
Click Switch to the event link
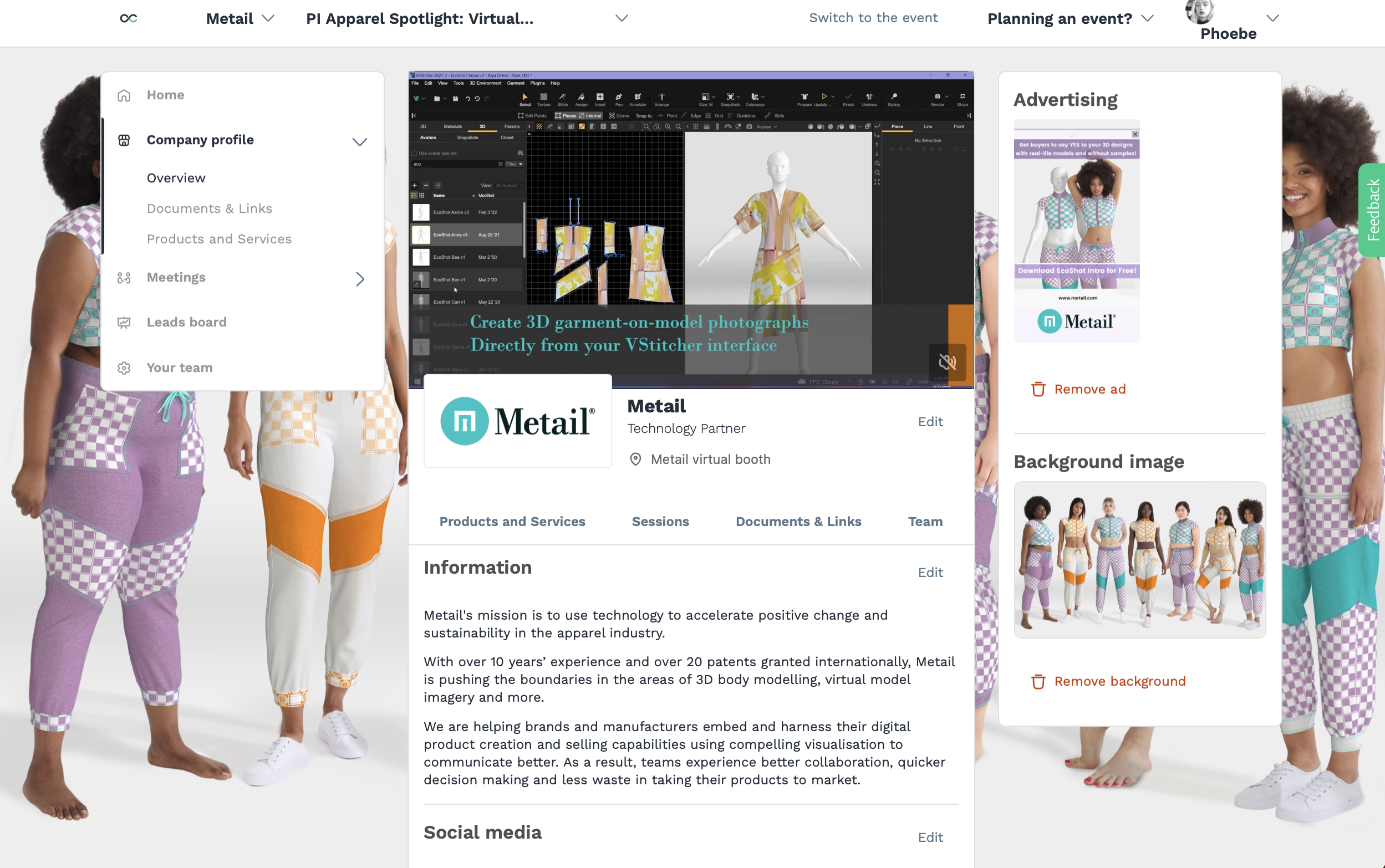coord(873,18)
